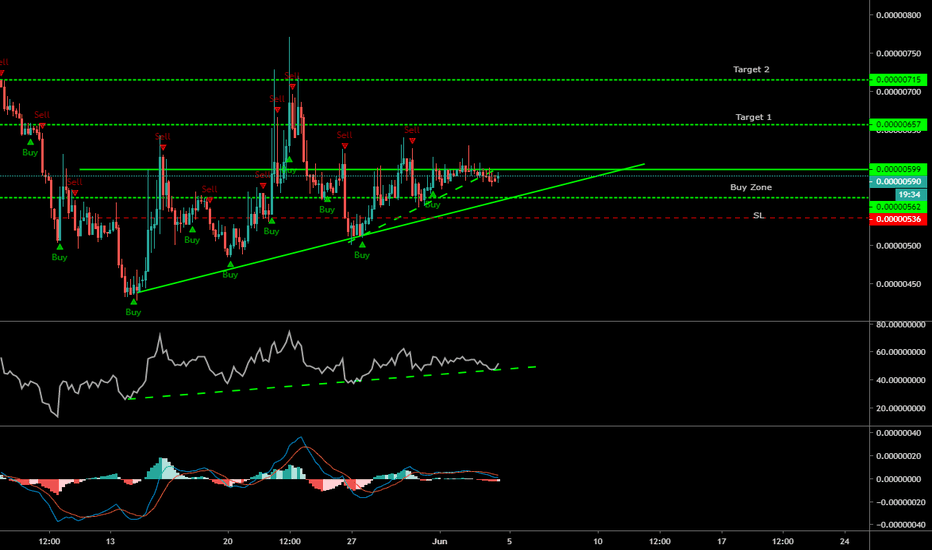Click the current price tag 0.00000590
The width and height of the screenshot is (932, 550).
[898, 181]
